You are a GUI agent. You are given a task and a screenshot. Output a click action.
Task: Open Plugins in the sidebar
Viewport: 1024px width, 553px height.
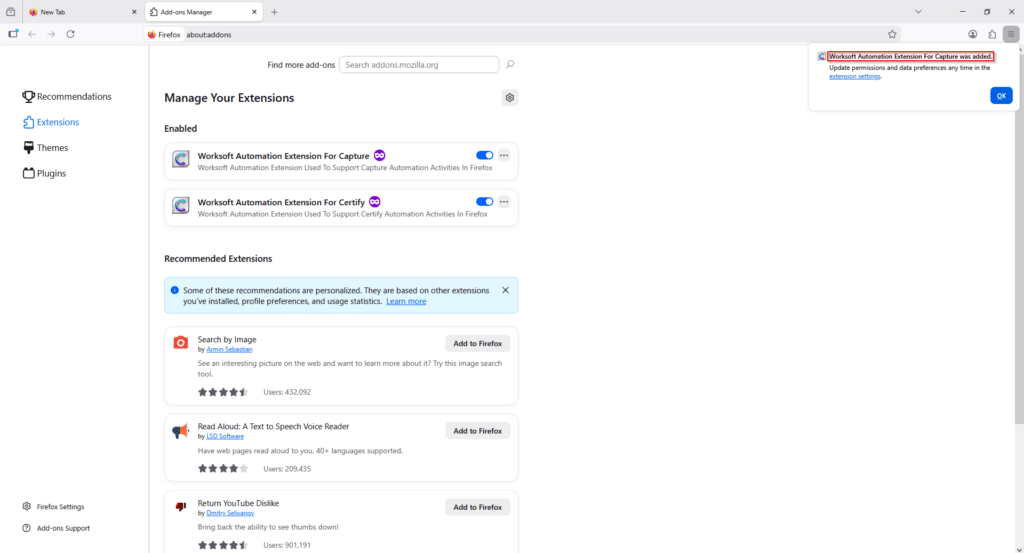click(x=44, y=173)
